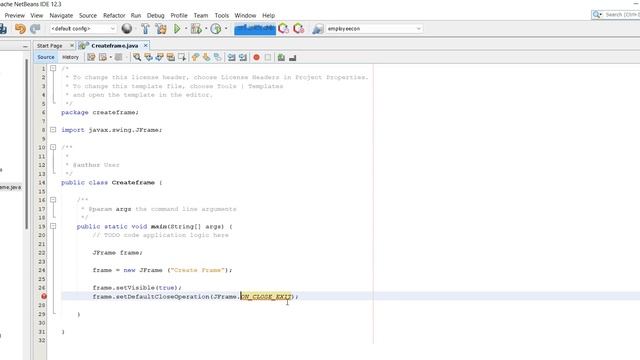Click the highlighted ON_CLOSE_EXIT text
The width and height of the screenshot is (640, 360).
pos(267,296)
